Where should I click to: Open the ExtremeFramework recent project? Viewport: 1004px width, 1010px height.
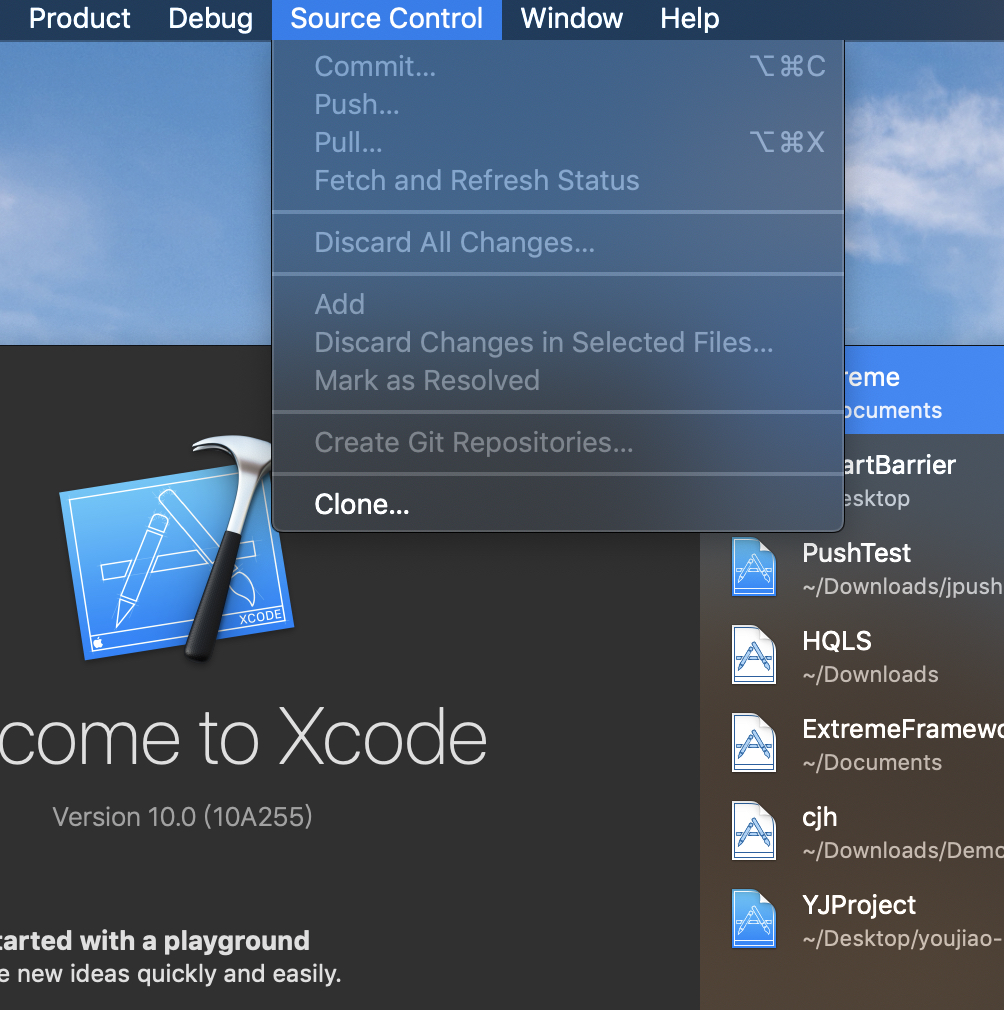[x=852, y=743]
